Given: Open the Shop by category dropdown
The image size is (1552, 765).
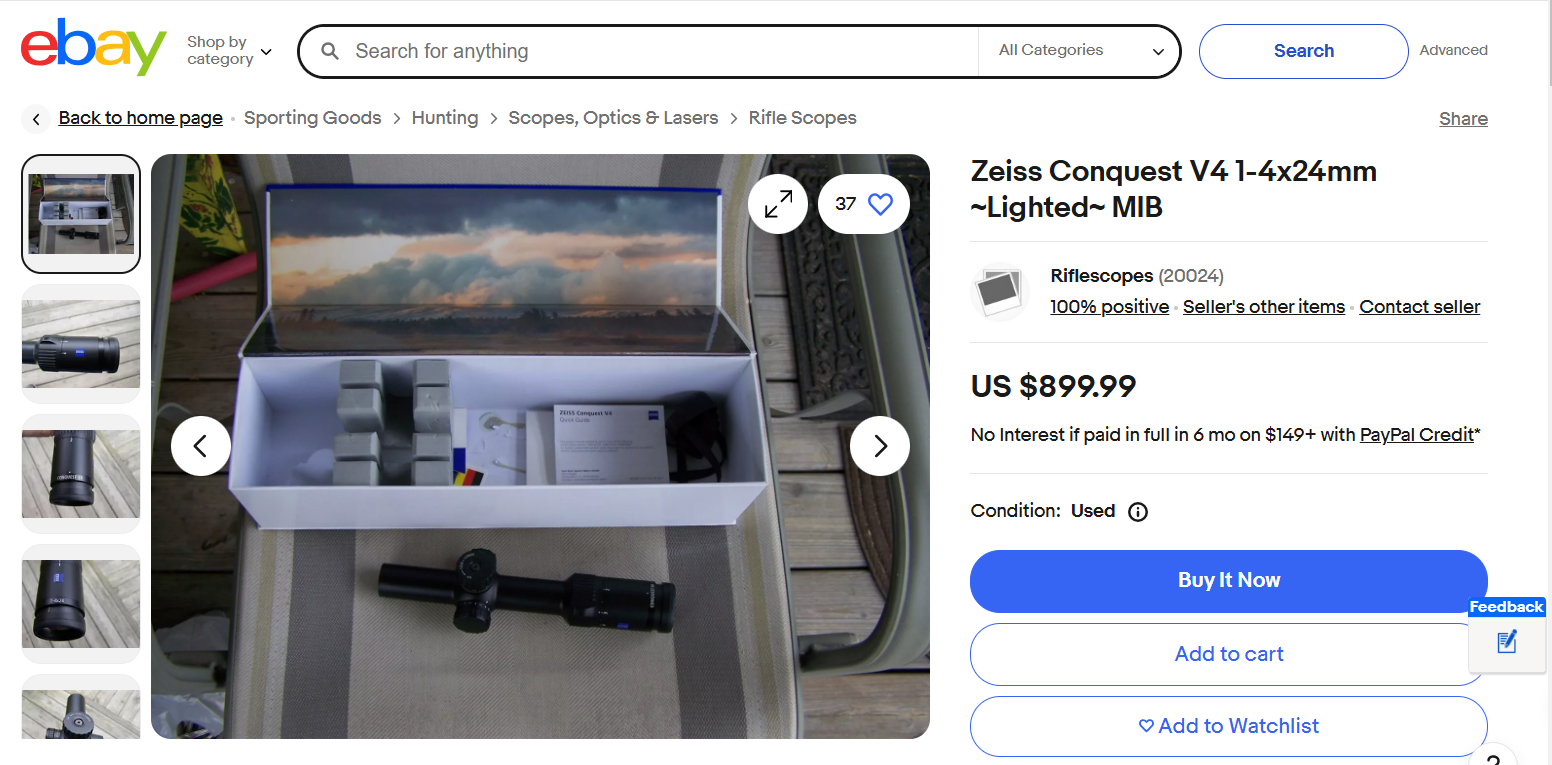Looking at the screenshot, I should click(x=229, y=51).
